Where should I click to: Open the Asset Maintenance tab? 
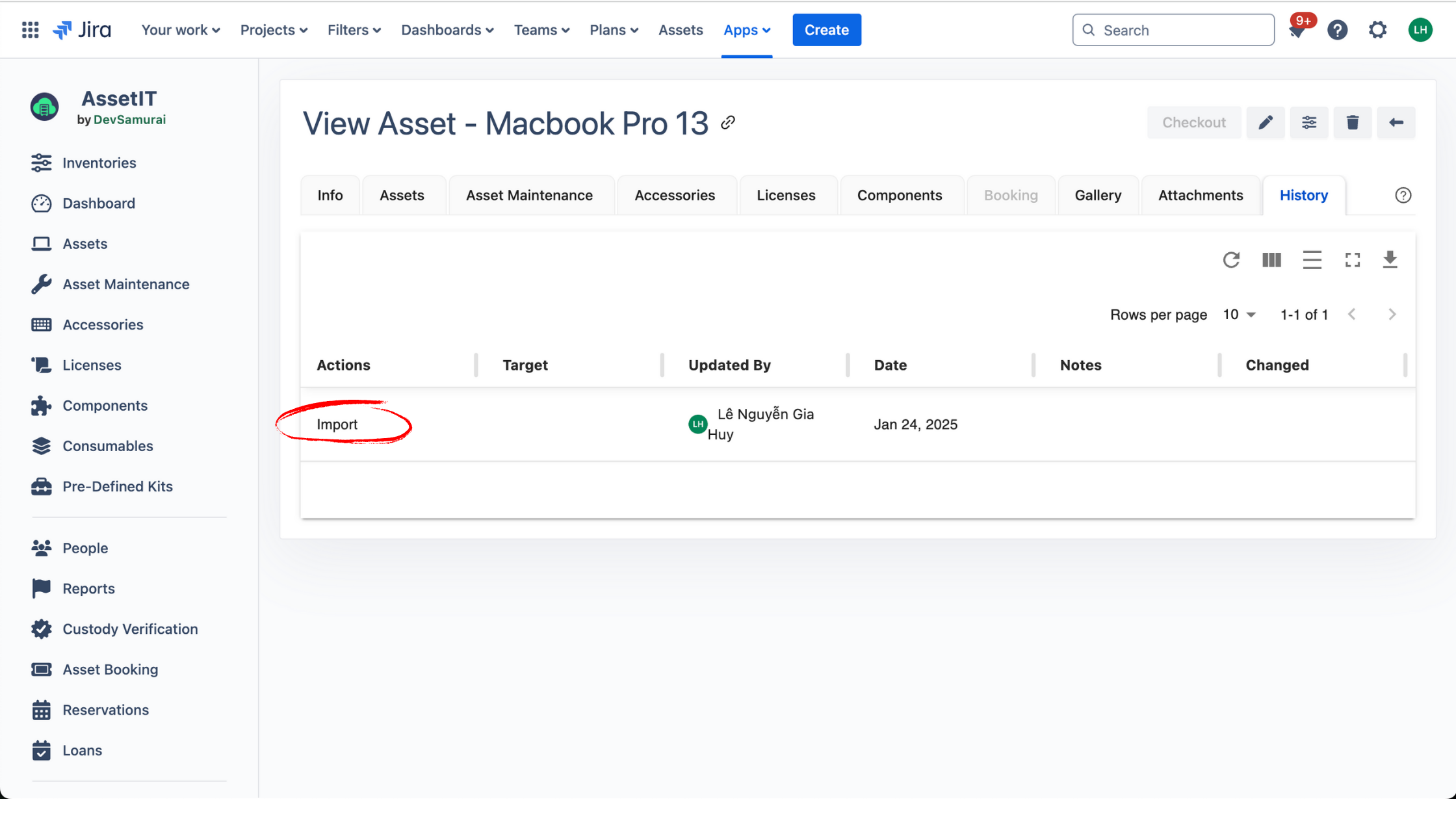click(x=529, y=195)
